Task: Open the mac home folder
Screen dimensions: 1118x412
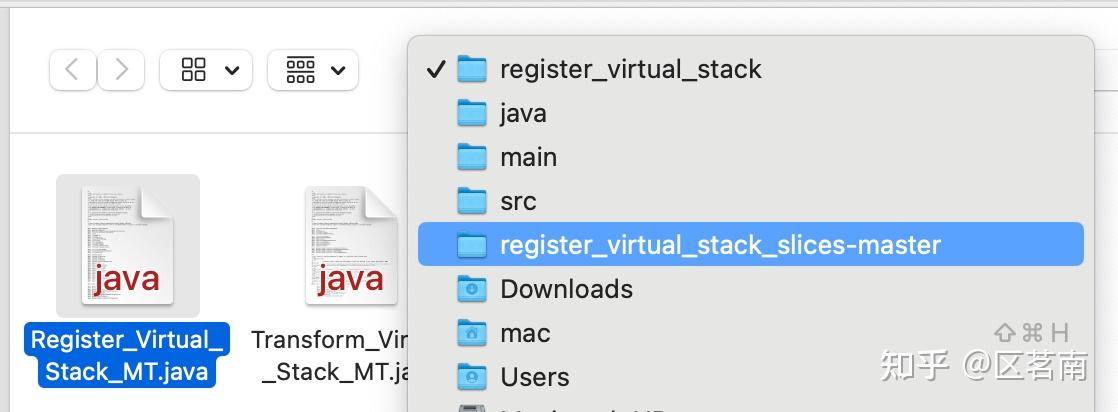Action: click(x=525, y=333)
